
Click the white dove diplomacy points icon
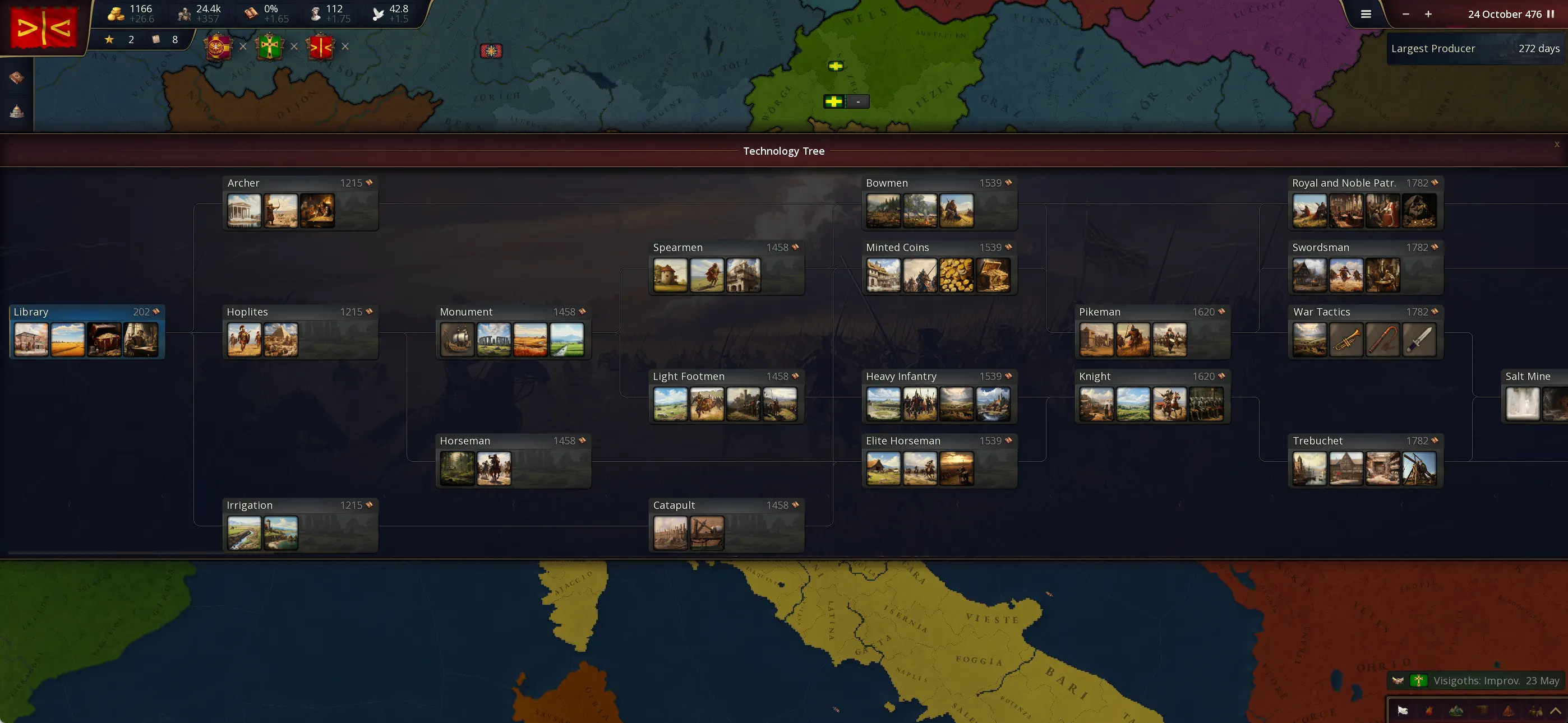(x=378, y=13)
